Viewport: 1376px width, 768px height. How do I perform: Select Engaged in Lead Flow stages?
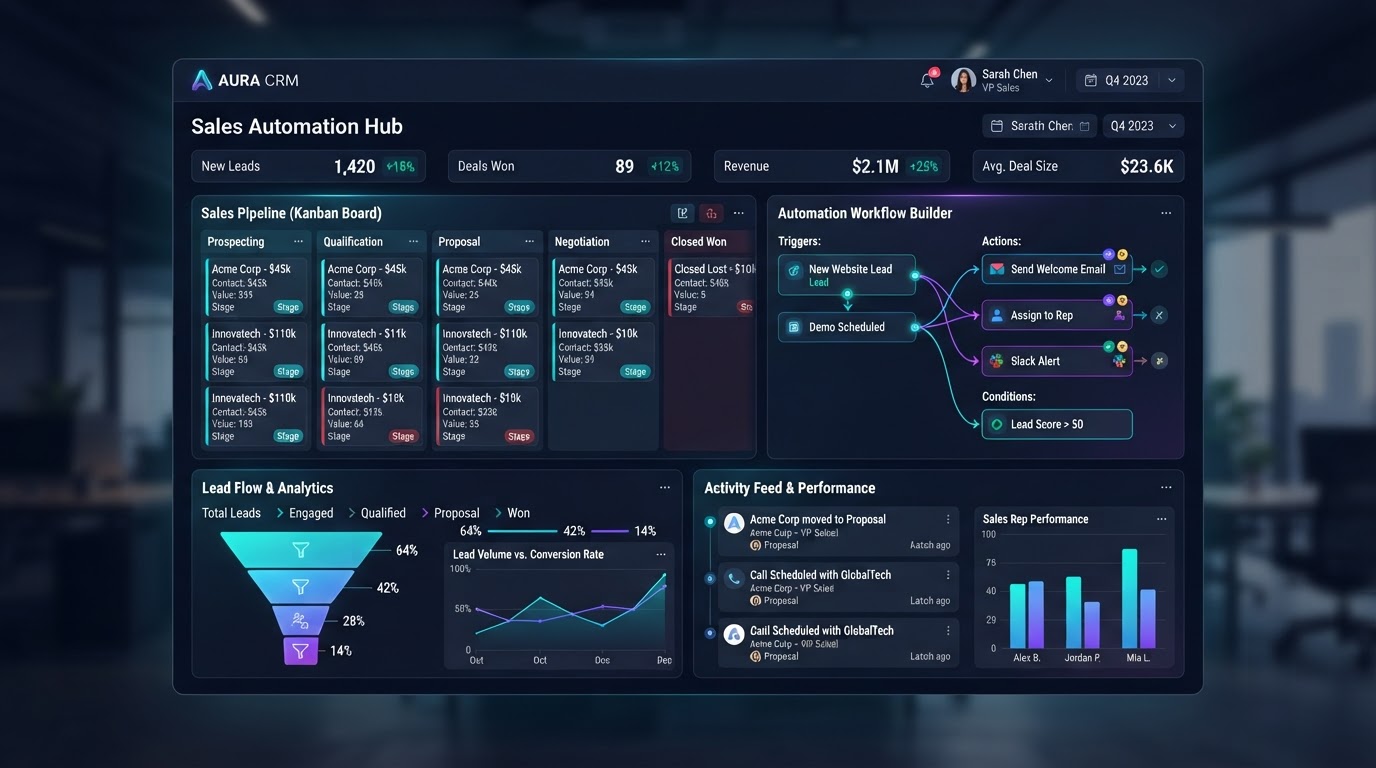pyautogui.click(x=311, y=513)
